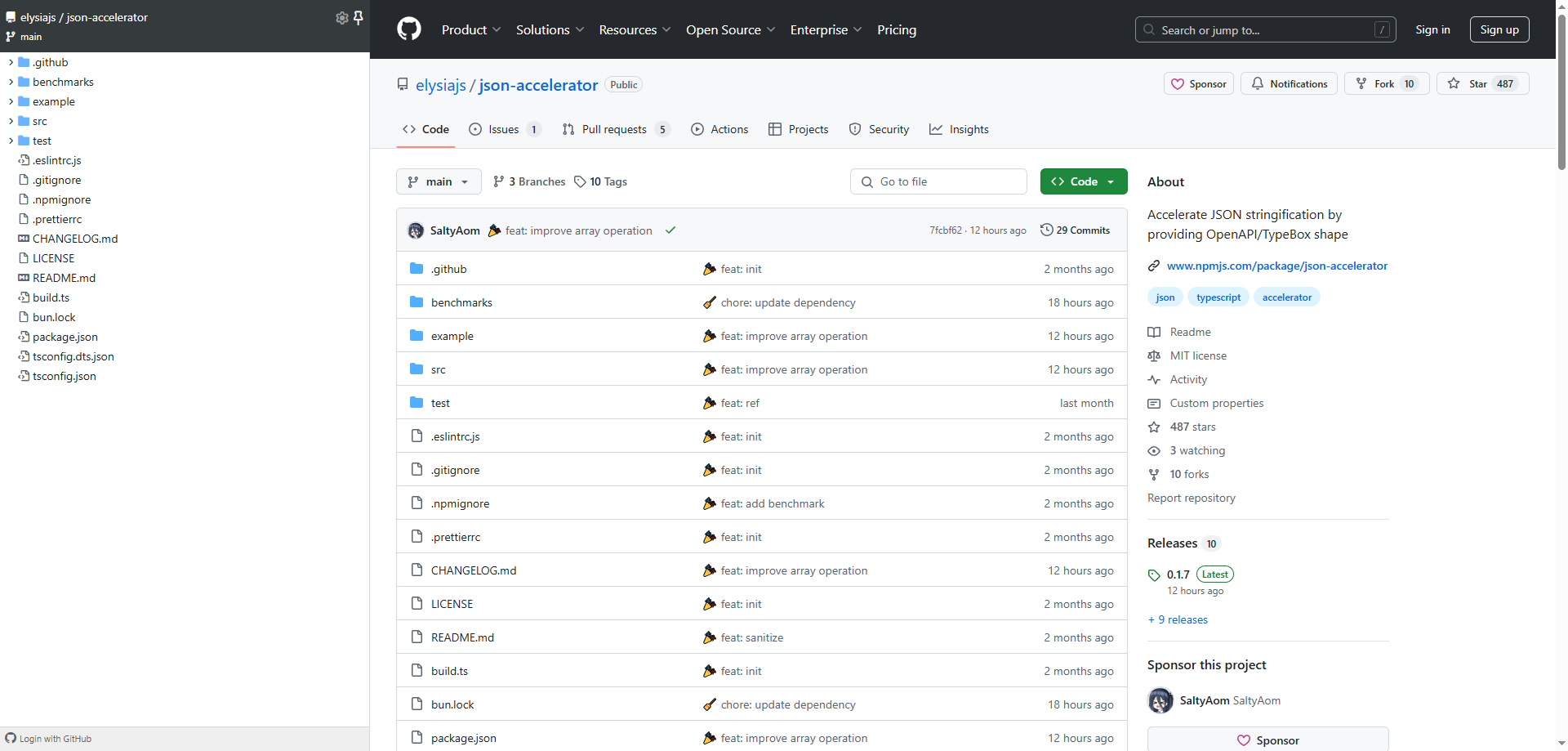Select package.json in the sidebar tree
Image resolution: width=1568 pixels, height=751 pixels.
pos(65,337)
